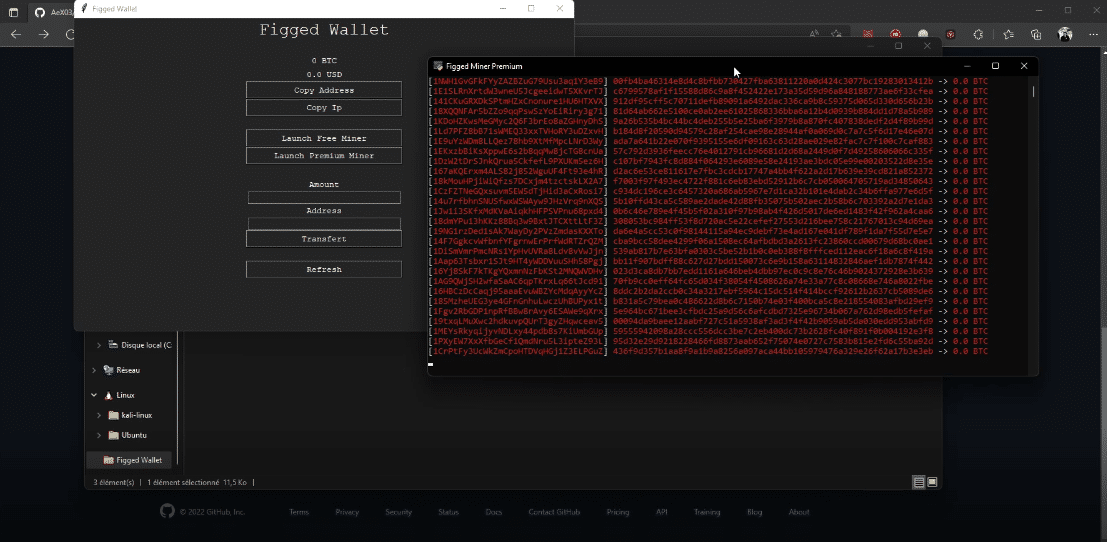The height and width of the screenshot is (542, 1107).
Task: Click the Copy Address button
Action: [323, 90]
